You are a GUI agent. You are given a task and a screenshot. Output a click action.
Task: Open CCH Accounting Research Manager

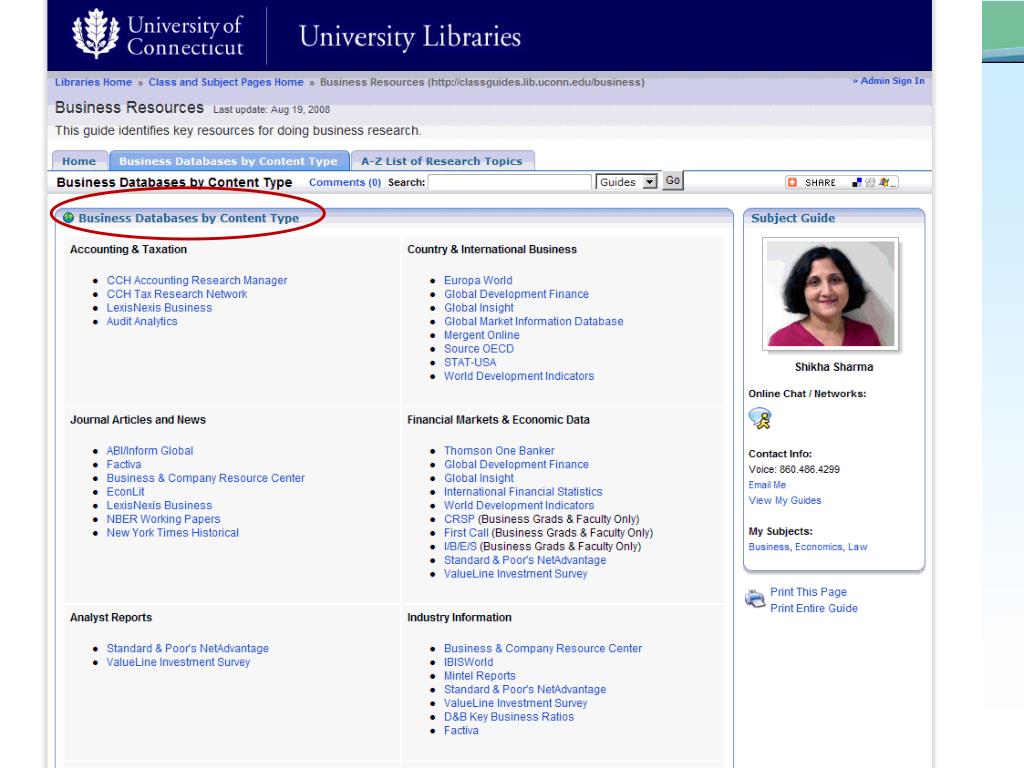[x=197, y=280]
